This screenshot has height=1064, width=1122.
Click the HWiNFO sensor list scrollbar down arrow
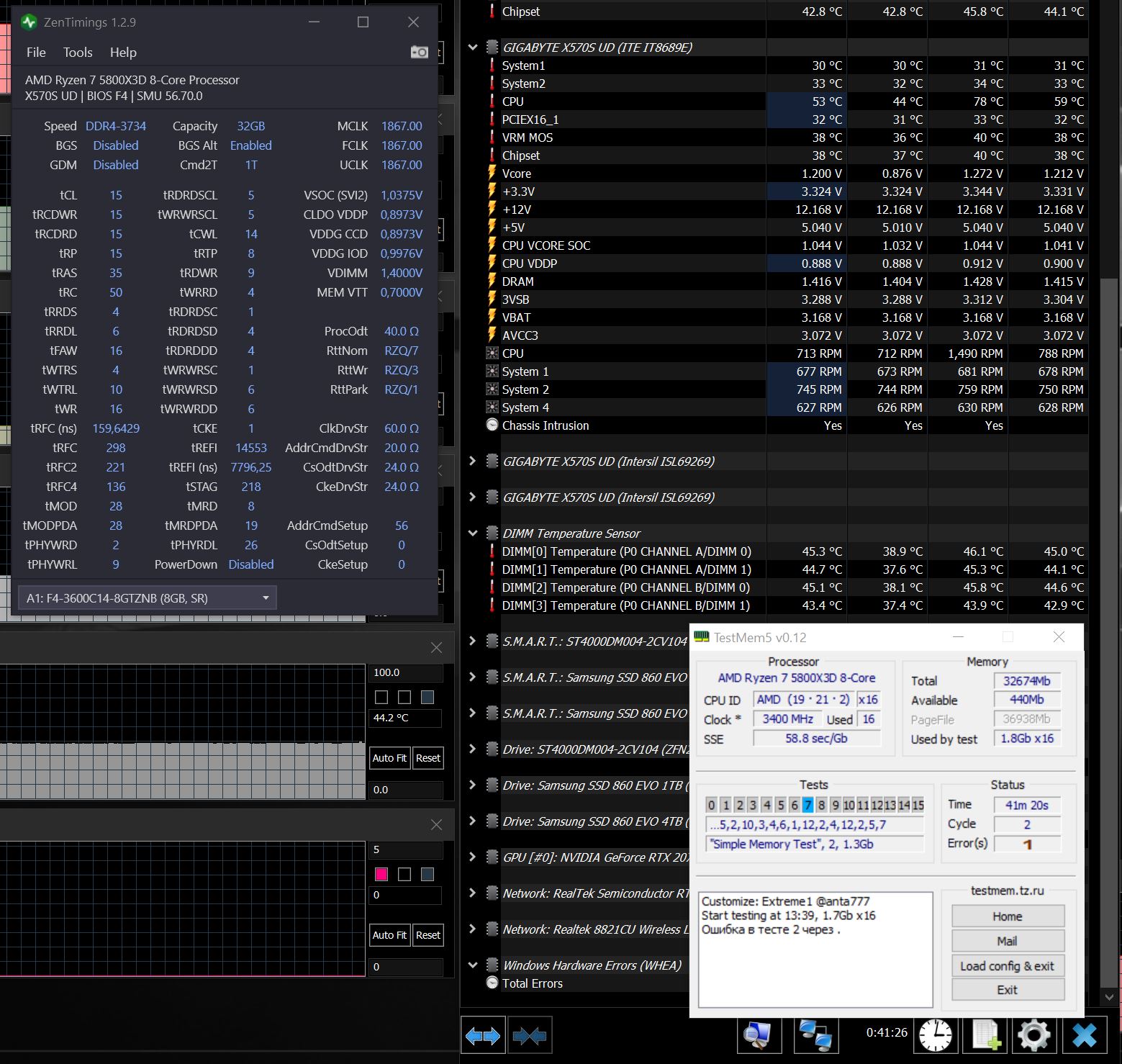click(x=1109, y=998)
